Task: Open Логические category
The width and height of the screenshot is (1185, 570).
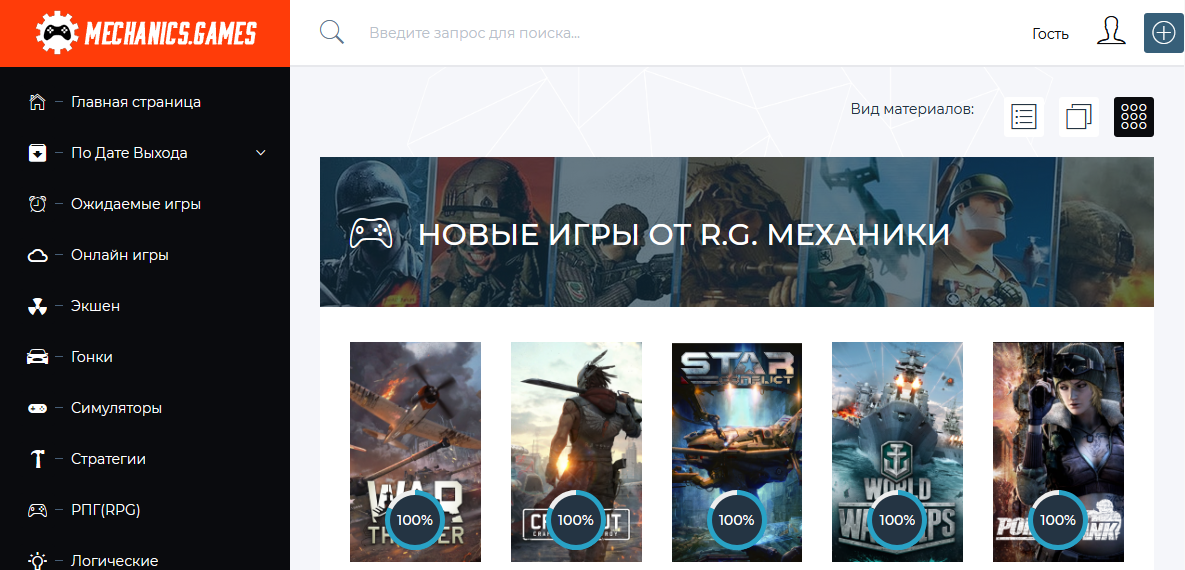Action: coord(115,561)
